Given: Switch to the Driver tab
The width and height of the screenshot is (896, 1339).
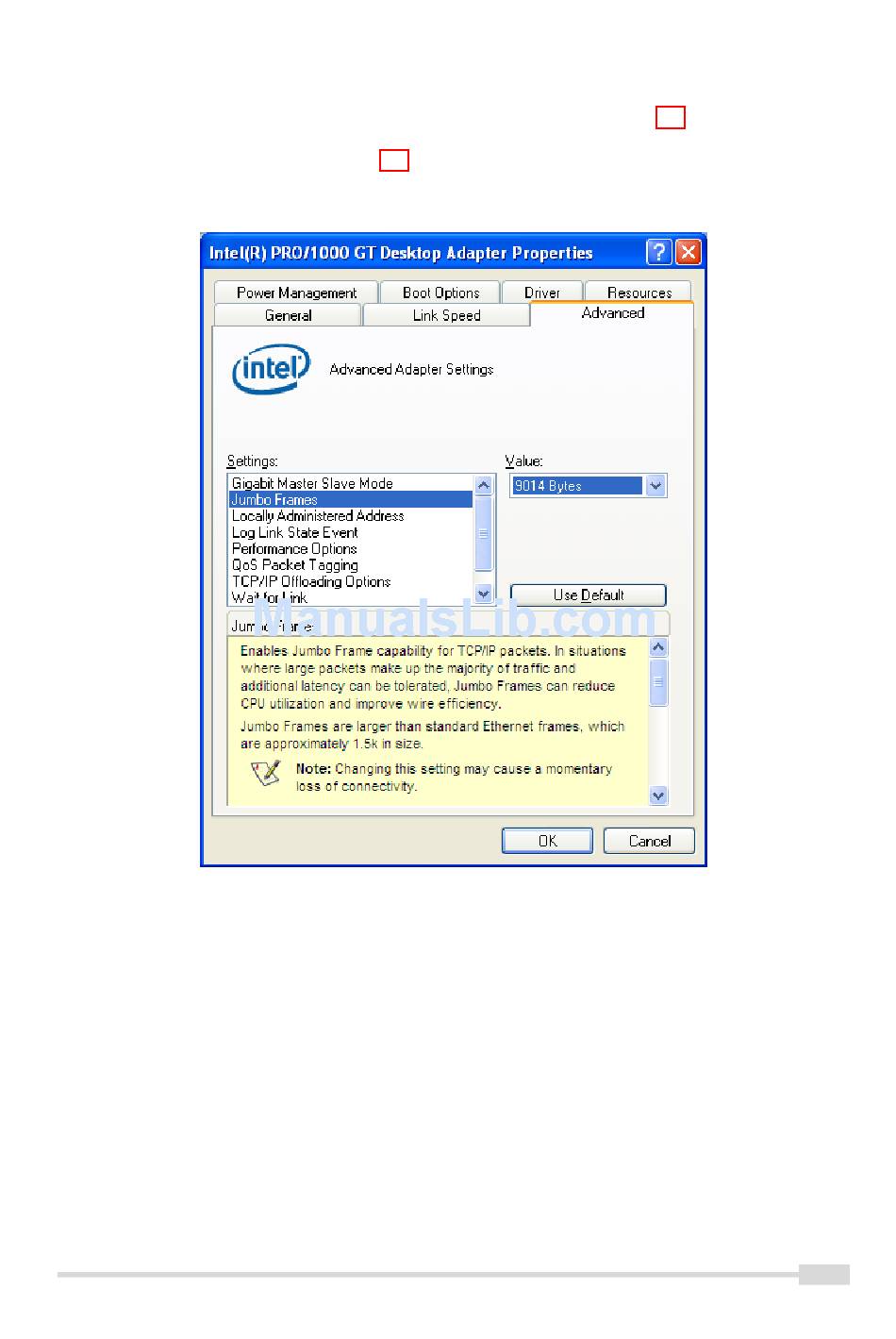Looking at the screenshot, I should point(542,293).
